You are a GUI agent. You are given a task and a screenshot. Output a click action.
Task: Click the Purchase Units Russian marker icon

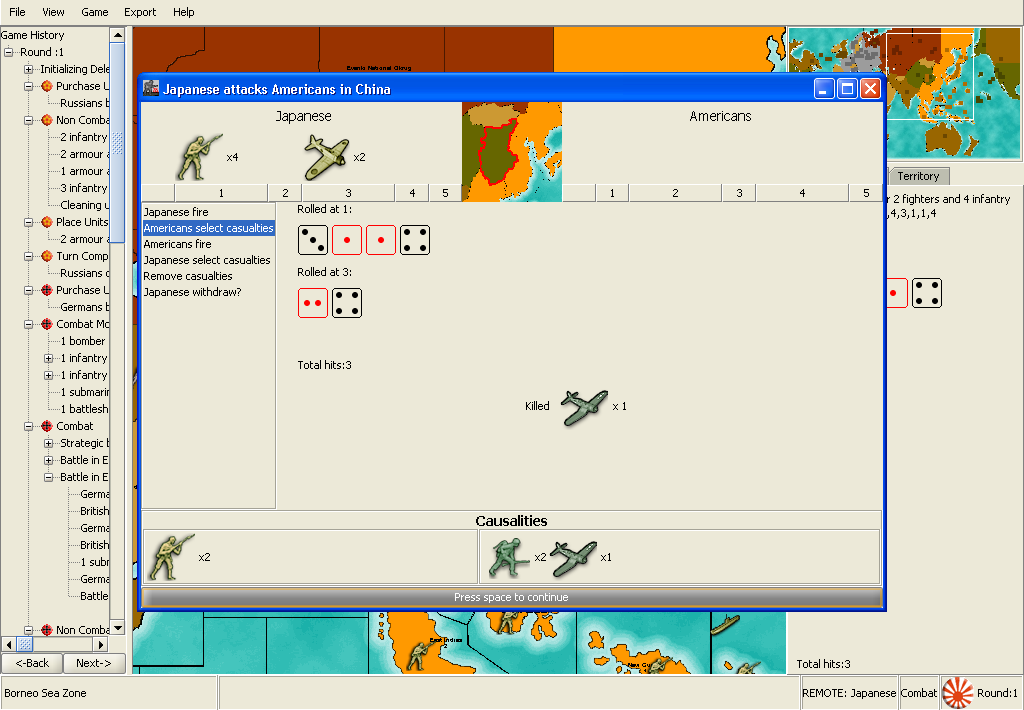click(47, 86)
